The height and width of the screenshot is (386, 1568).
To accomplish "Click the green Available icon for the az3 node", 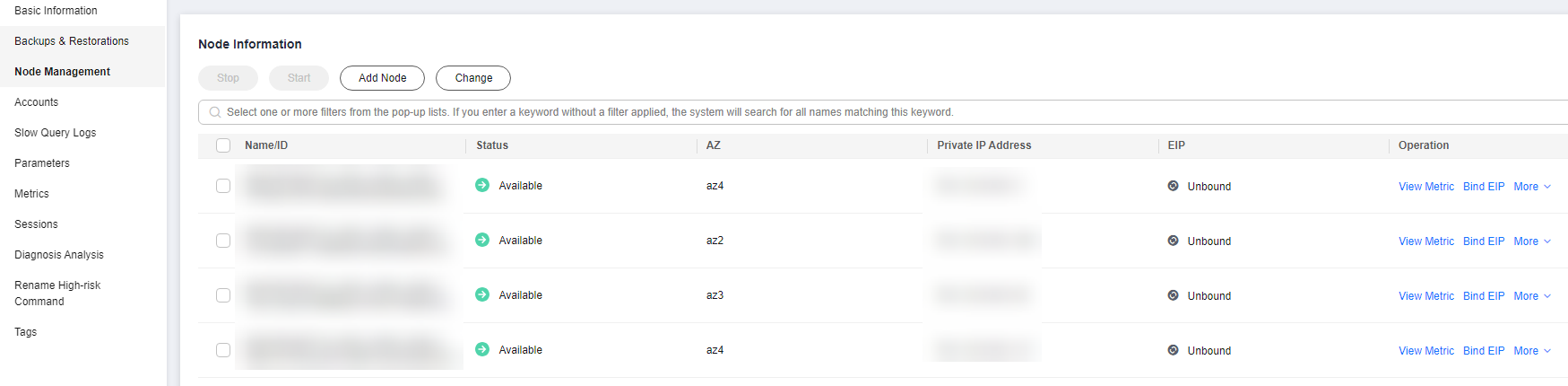I will (482, 294).
